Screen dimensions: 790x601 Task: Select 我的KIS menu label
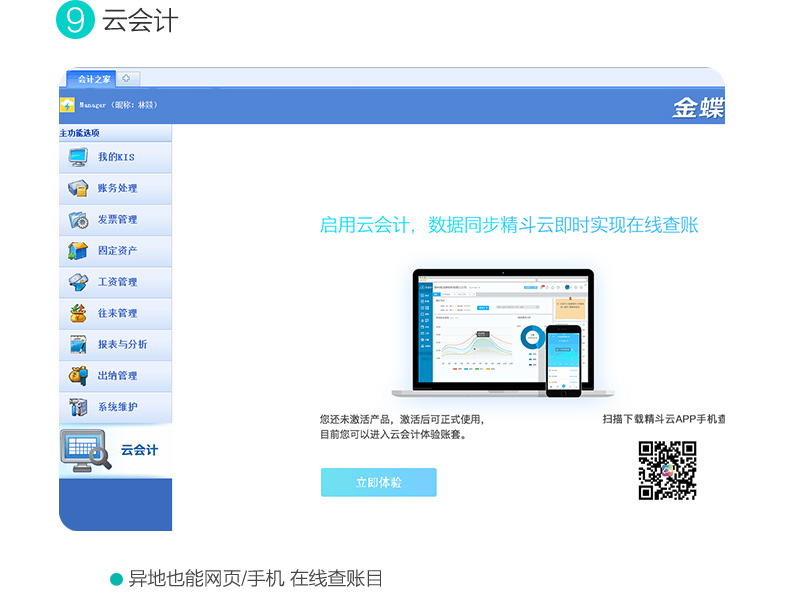pos(116,157)
